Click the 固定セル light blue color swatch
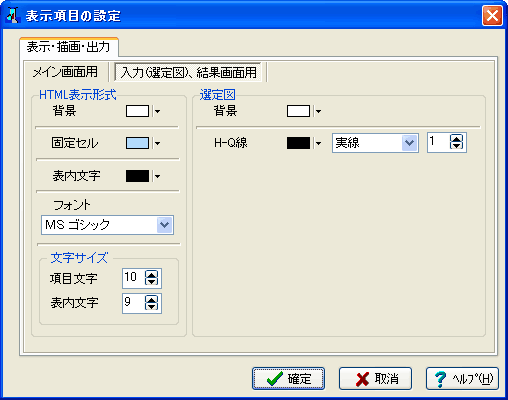Screen dimensions: 508x400 tap(137, 143)
